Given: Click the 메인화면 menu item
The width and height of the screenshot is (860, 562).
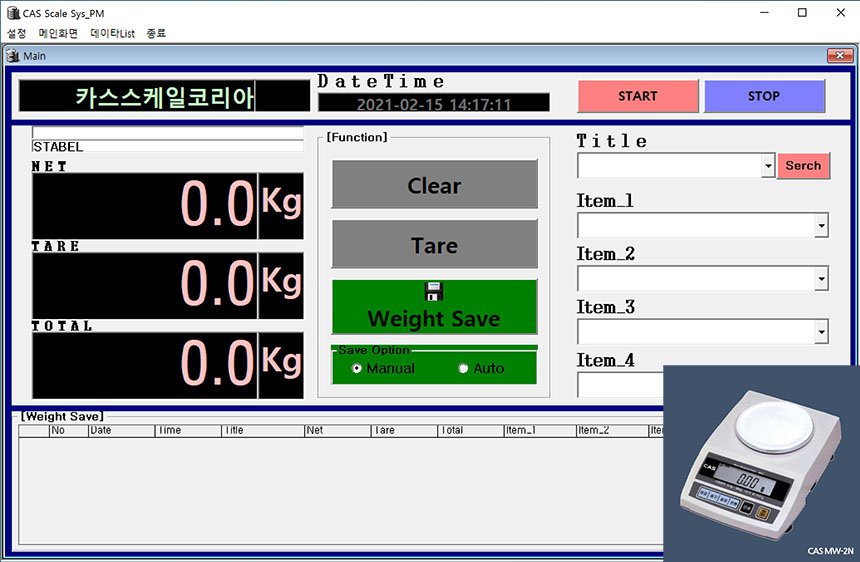Looking at the screenshot, I should [x=58, y=33].
